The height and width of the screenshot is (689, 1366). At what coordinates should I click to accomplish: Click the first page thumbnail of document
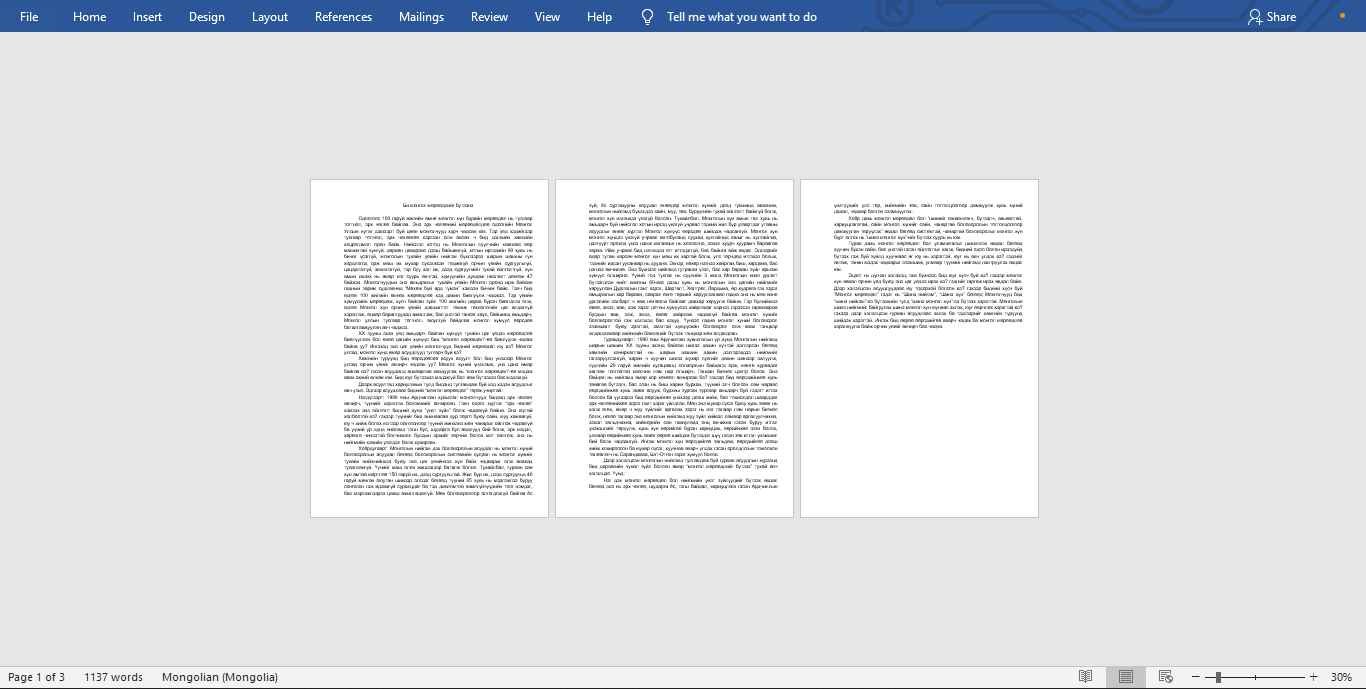pyautogui.click(x=429, y=348)
